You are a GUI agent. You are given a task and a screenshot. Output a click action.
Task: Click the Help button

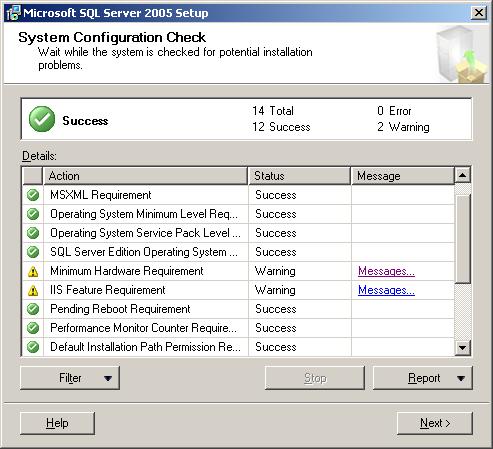pyautogui.click(x=57, y=423)
